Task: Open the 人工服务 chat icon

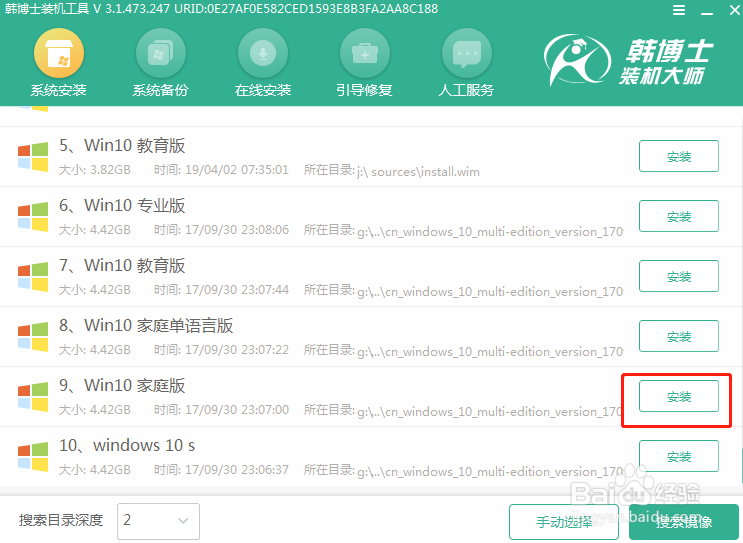Action: point(467,53)
